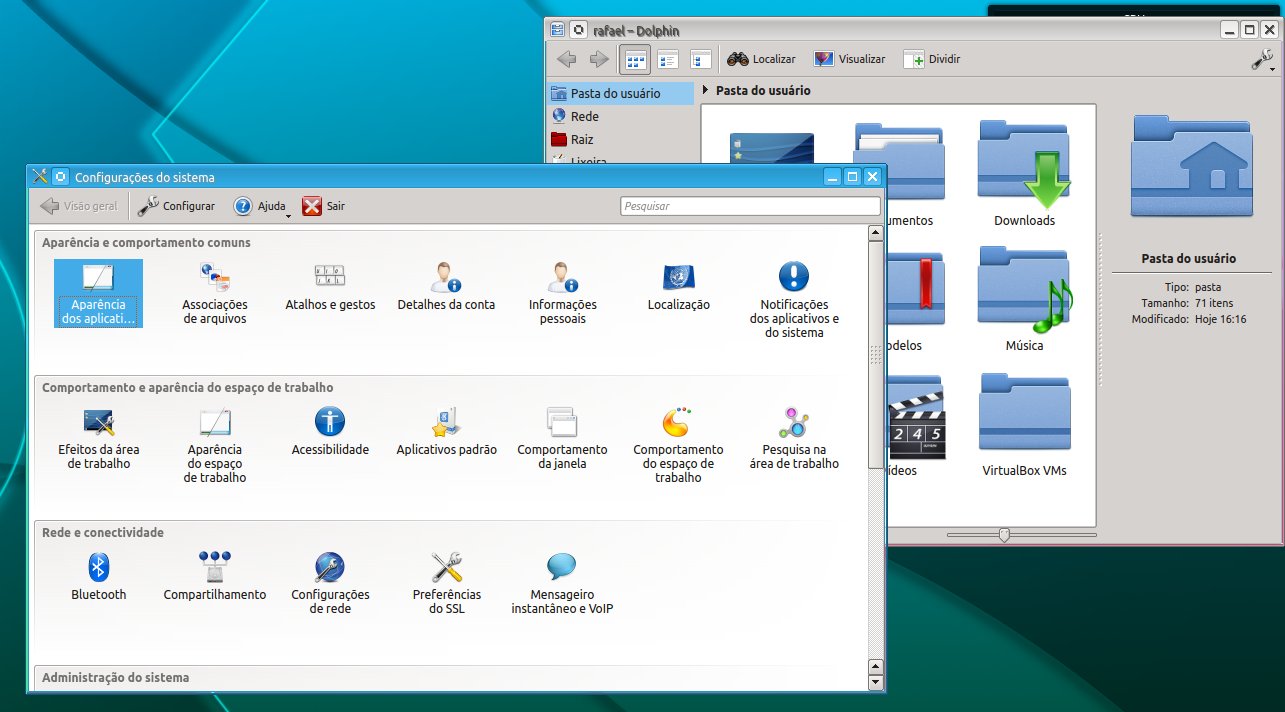
Task: Open Bluetooth settings
Action: 98,578
